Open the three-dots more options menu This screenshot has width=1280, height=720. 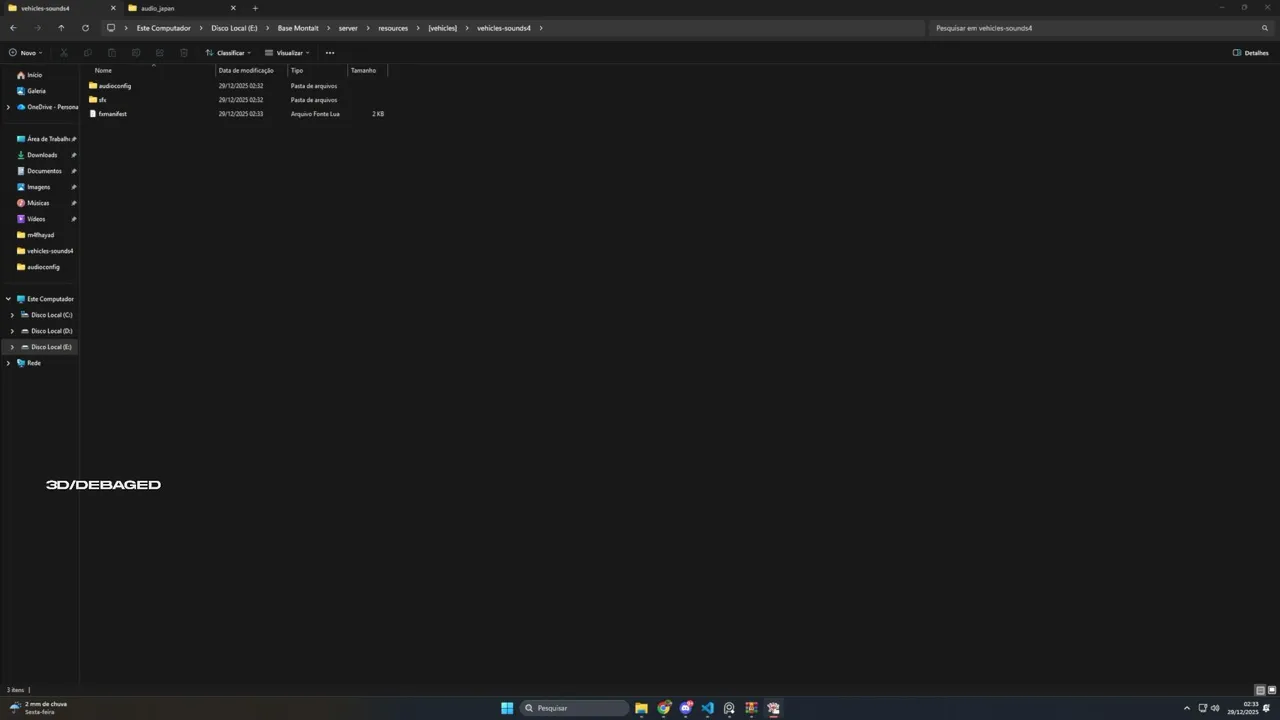pyautogui.click(x=330, y=53)
